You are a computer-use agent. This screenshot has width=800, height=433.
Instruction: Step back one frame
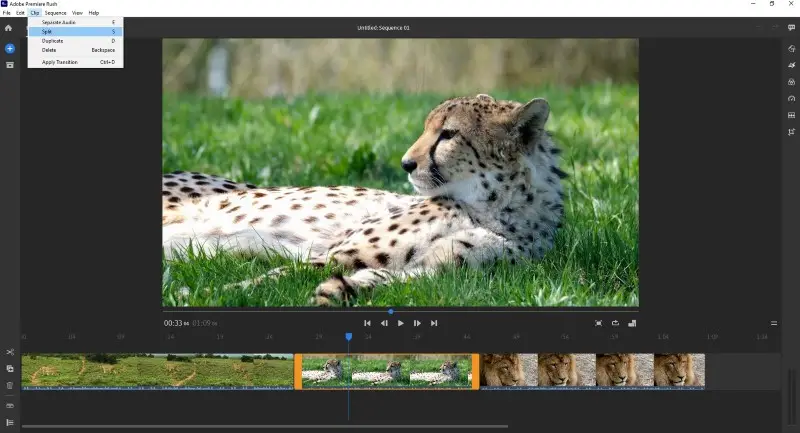coord(384,323)
